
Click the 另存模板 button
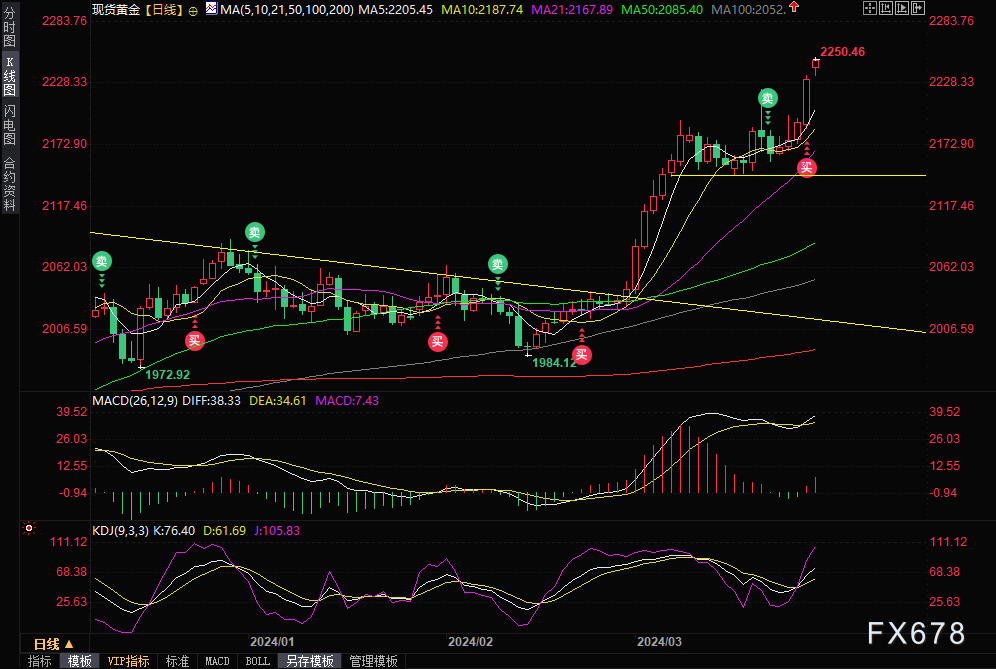pyautogui.click(x=309, y=661)
